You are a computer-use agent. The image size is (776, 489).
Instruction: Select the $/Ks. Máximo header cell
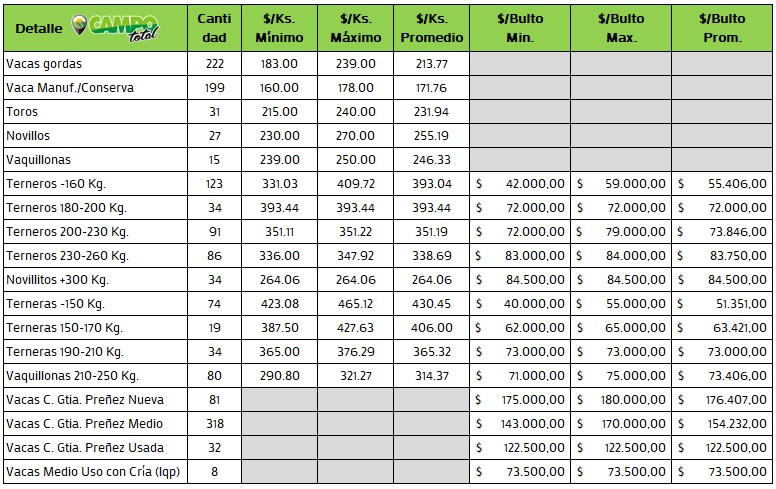pos(355,28)
